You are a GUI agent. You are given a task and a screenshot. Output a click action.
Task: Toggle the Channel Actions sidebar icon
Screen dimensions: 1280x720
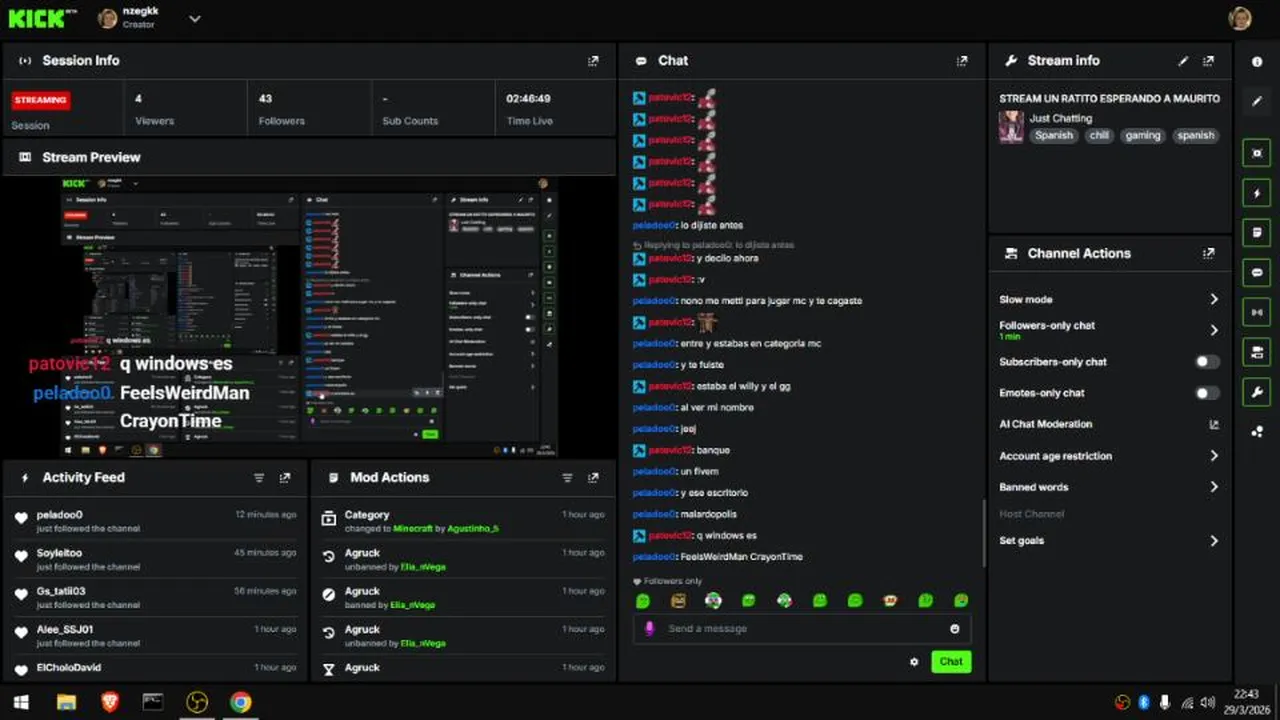coord(1257,352)
